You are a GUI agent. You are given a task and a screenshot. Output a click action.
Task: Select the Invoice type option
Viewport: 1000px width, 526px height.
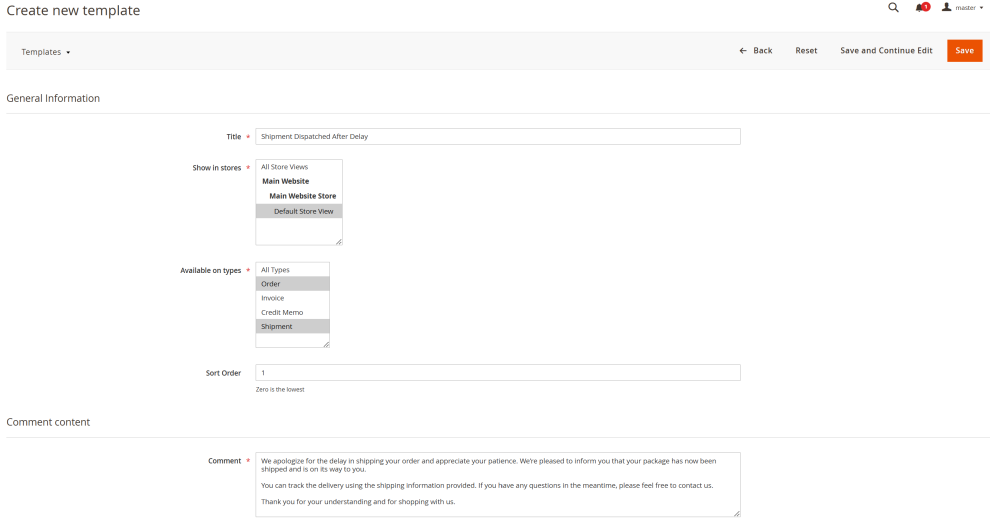pyautogui.click(x=293, y=298)
